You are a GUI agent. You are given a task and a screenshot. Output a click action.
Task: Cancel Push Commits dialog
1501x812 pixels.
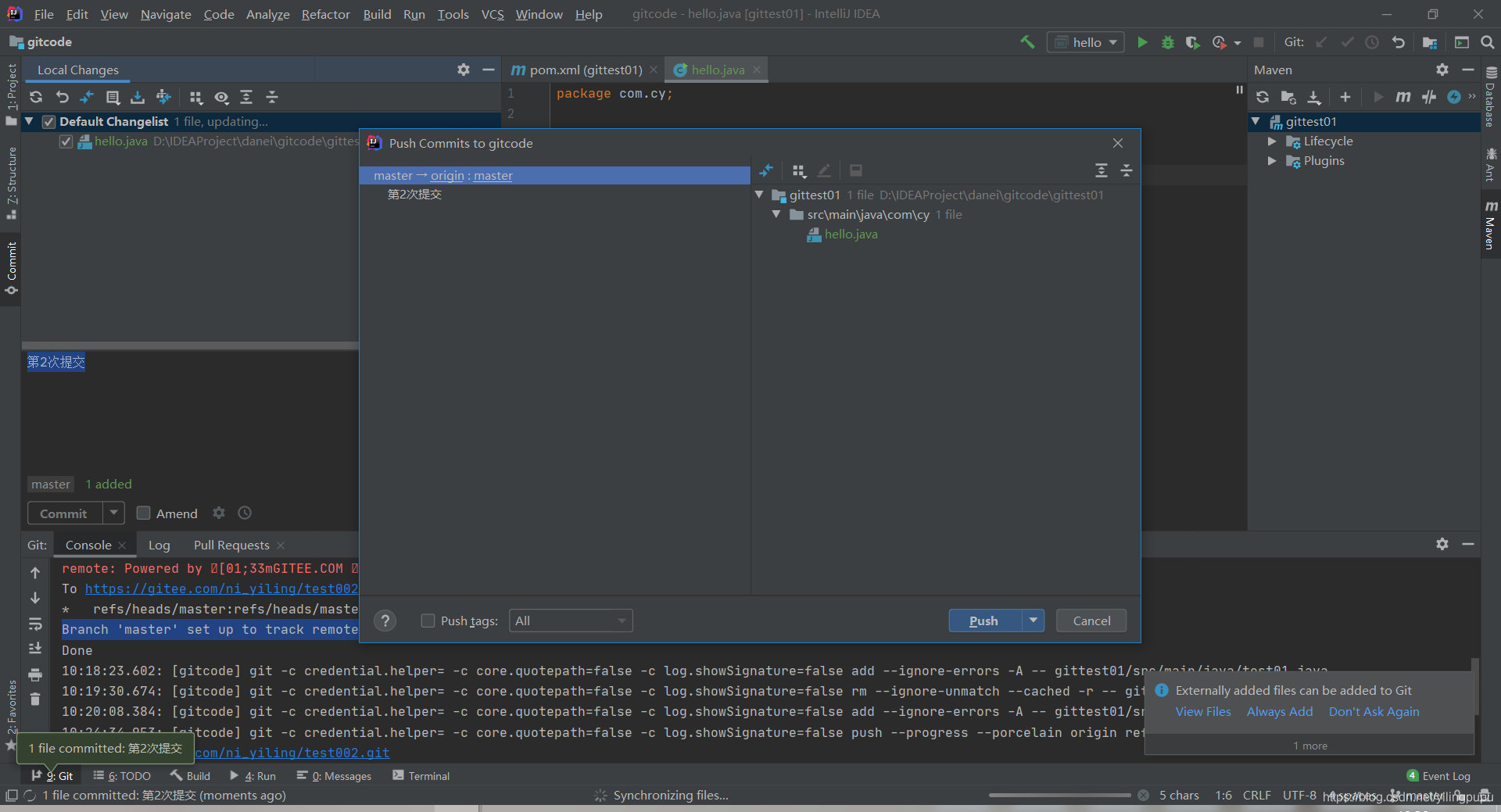1091,621
